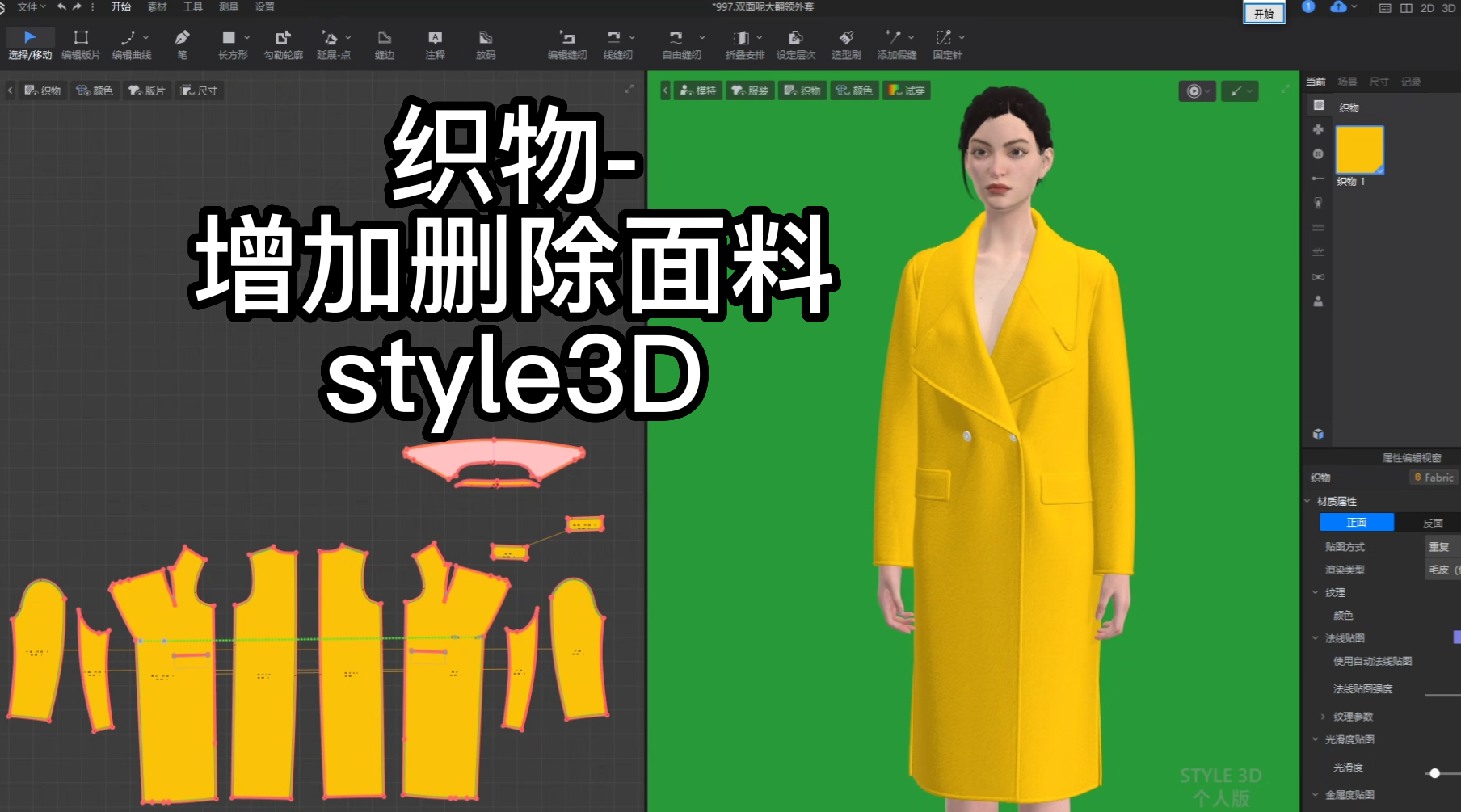Image resolution: width=1461 pixels, height=812 pixels.
Task: Select the 选择/移动 tool
Action: (x=30, y=44)
